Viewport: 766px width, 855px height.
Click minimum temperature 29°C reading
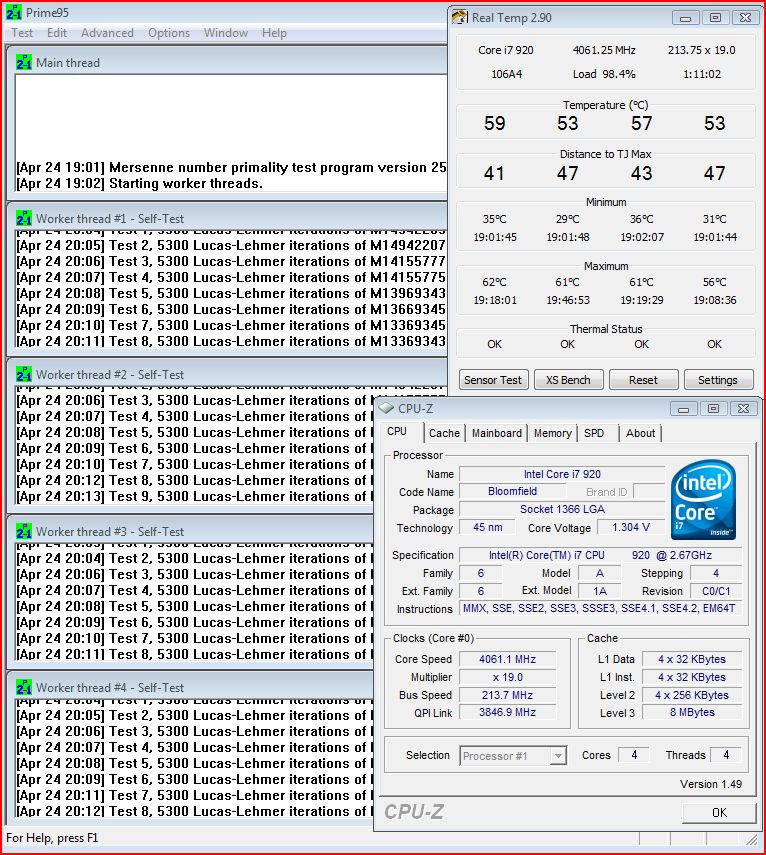pos(568,219)
